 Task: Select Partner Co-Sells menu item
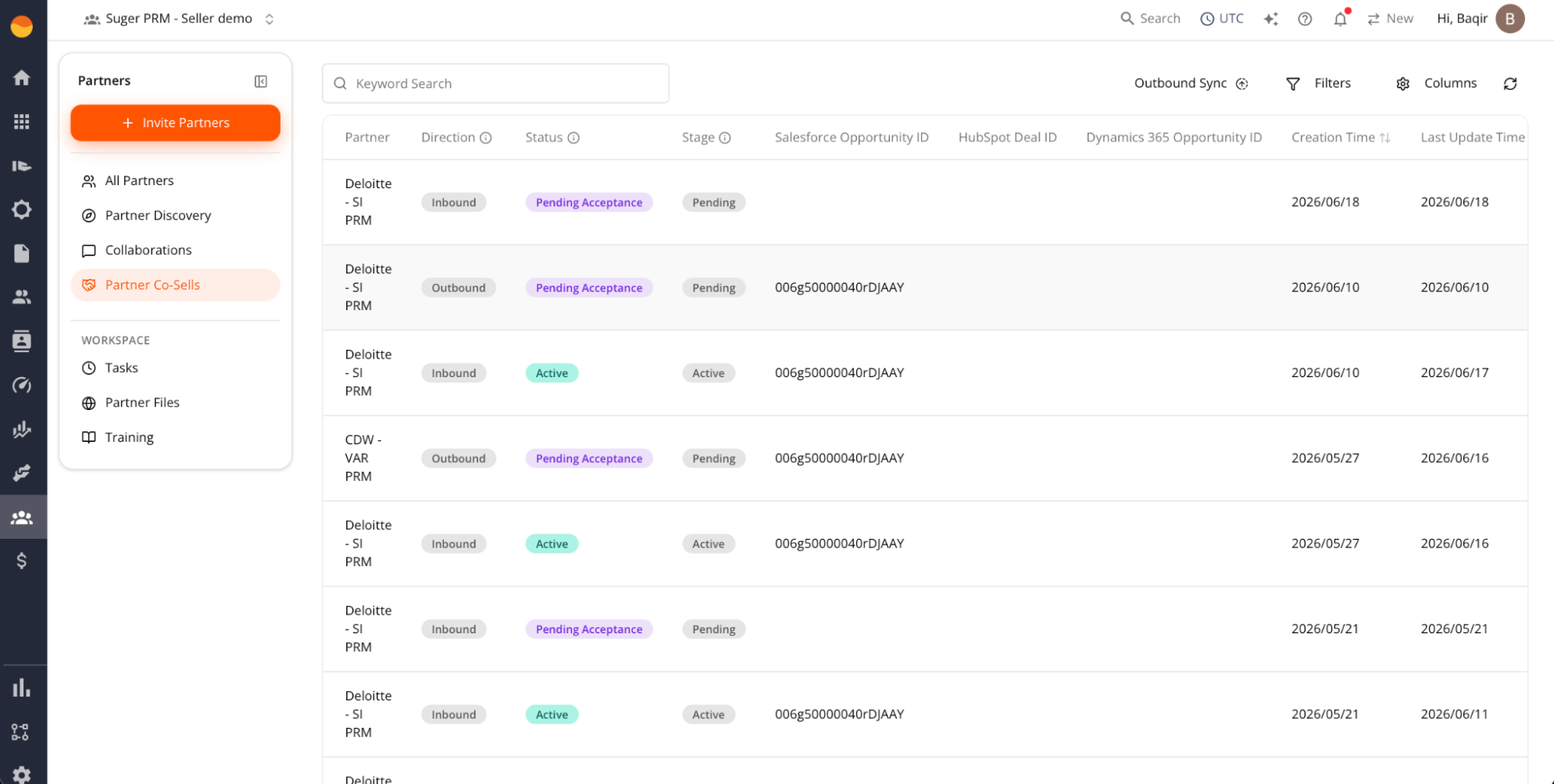click(175, 285)
